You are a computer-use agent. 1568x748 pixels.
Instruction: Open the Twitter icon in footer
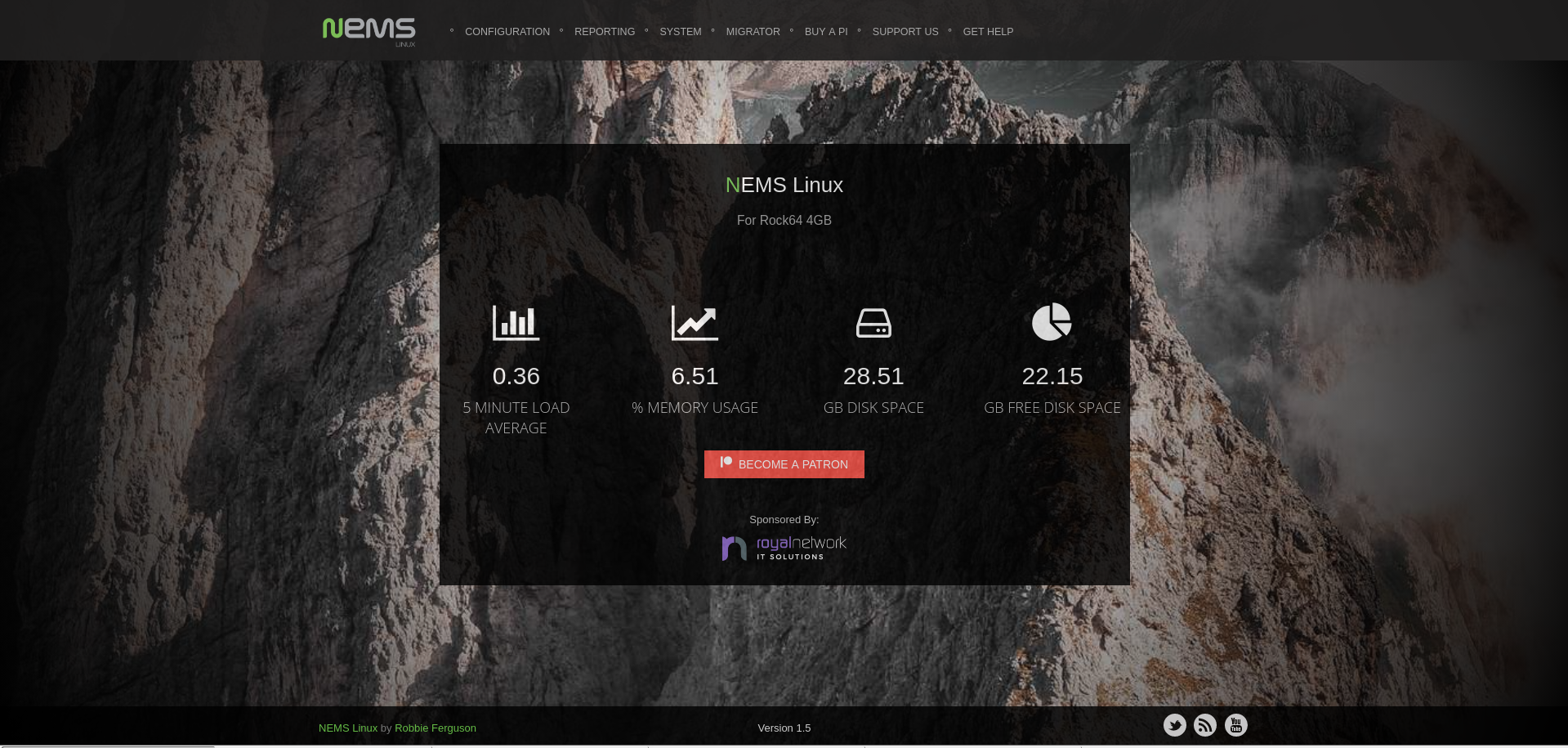tap(1175, 725)
